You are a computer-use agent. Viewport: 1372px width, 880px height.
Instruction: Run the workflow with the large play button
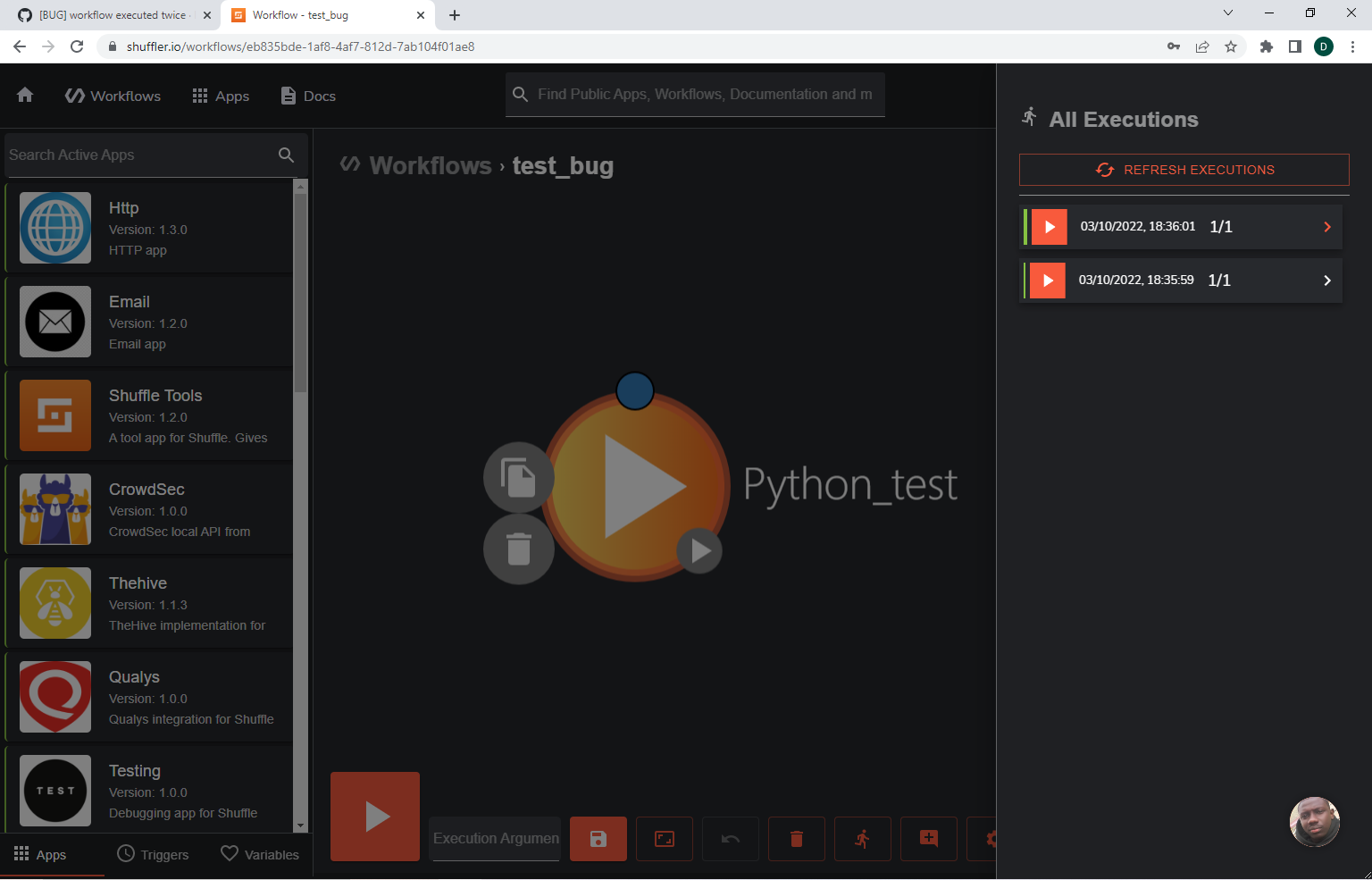(x=374, y=816)
